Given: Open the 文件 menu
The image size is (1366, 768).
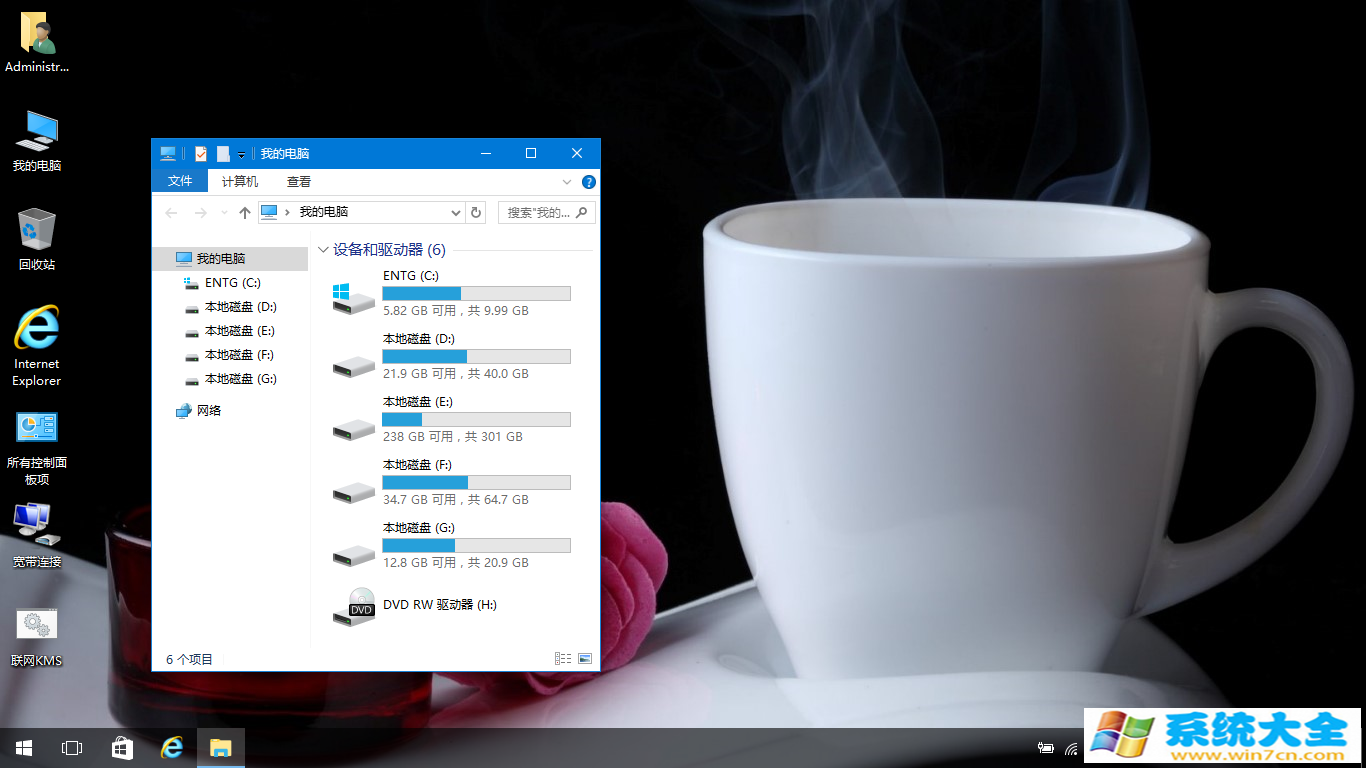Looking at the screenshot, I should 179,182.
